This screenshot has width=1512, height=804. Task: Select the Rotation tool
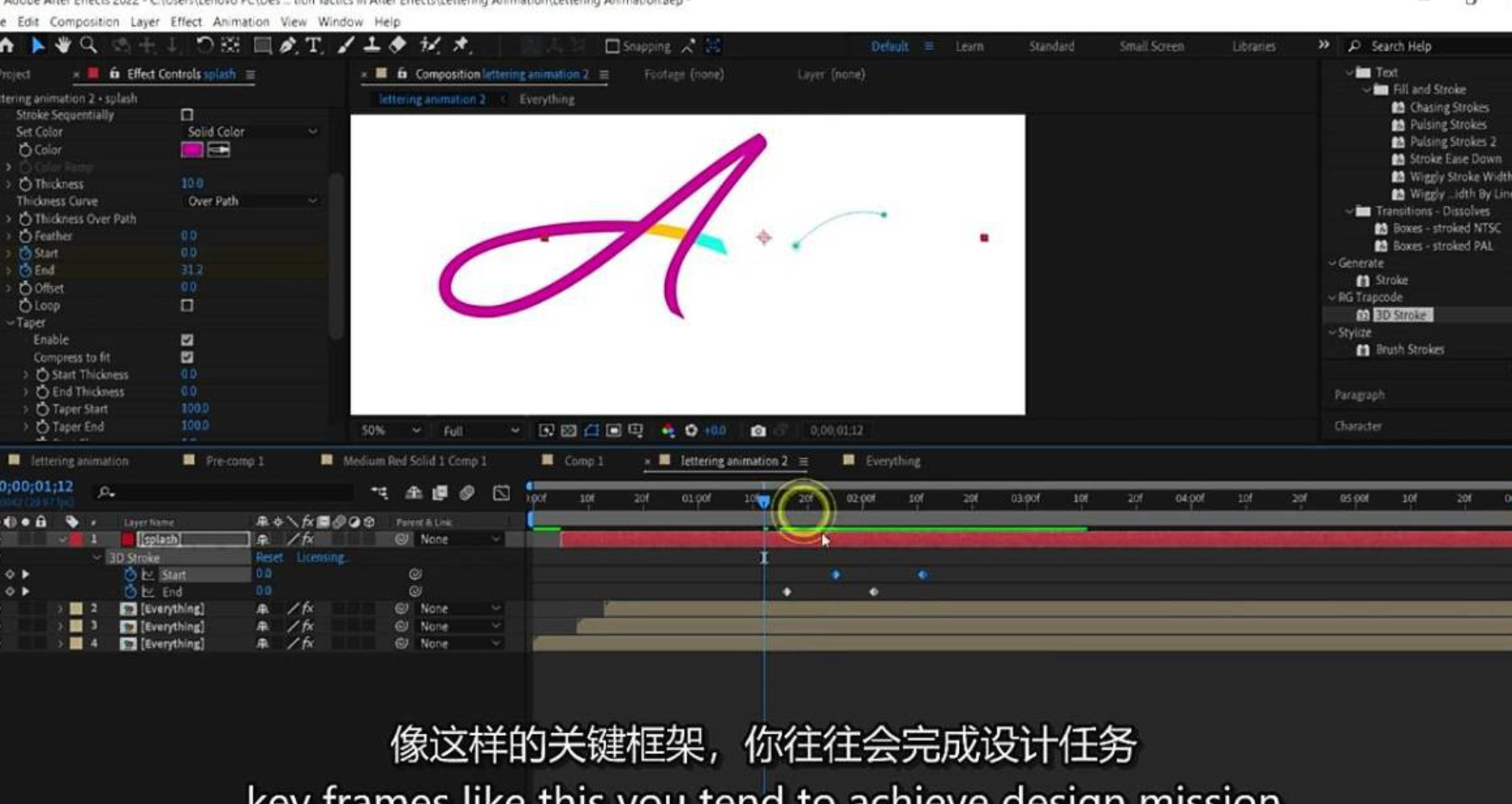click(x=204, y=46)
